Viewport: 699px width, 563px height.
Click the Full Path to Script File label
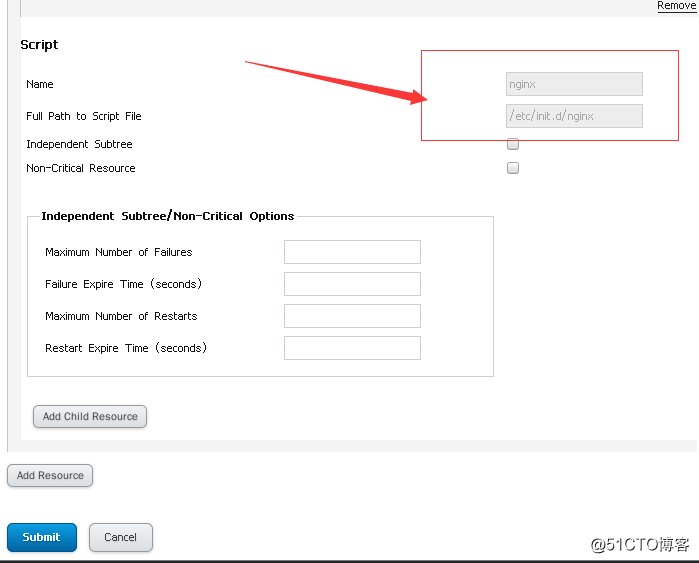click(84, 116)
